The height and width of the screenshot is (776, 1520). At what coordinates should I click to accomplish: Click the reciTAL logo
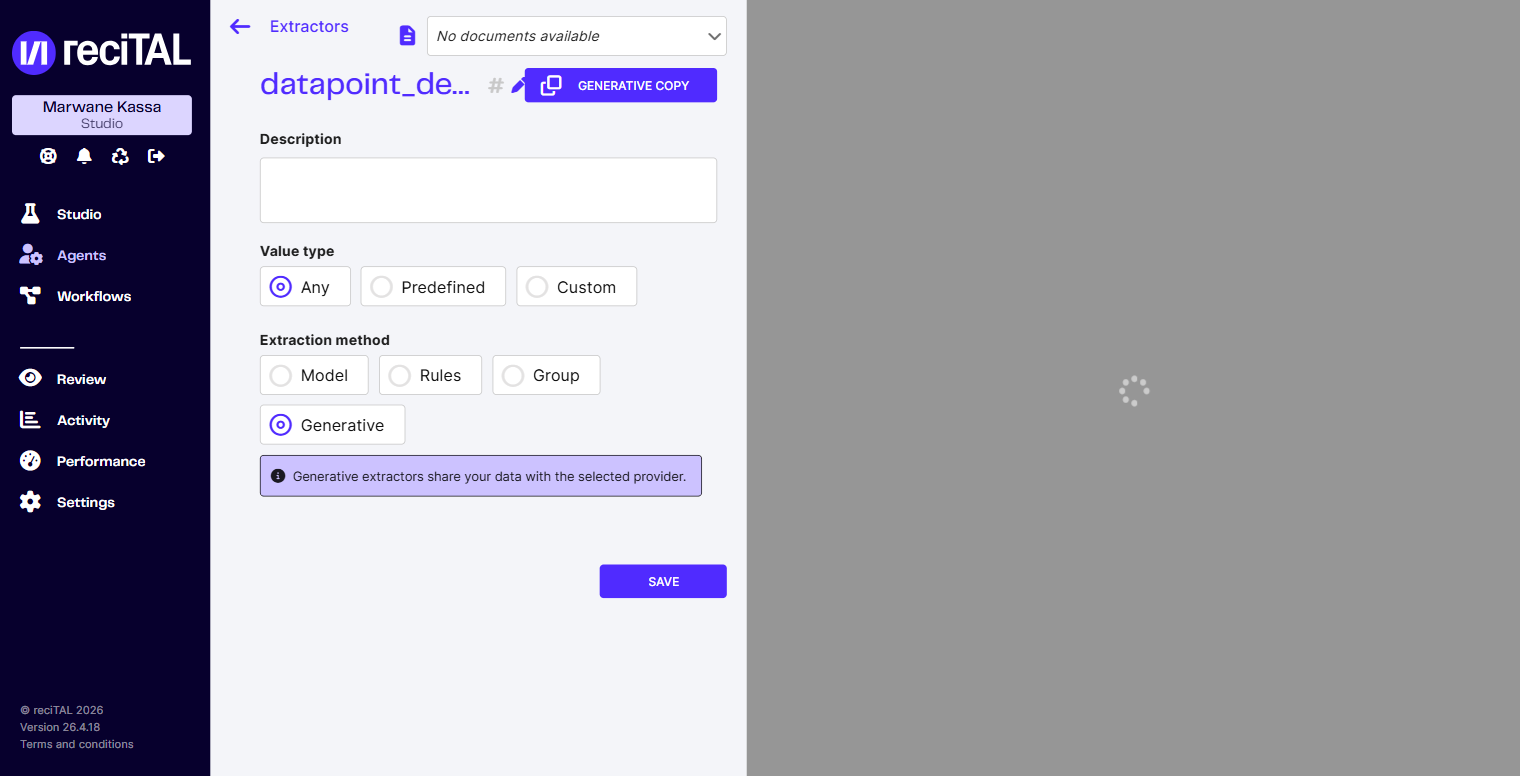pyautogui.click(x=101, y=51)
